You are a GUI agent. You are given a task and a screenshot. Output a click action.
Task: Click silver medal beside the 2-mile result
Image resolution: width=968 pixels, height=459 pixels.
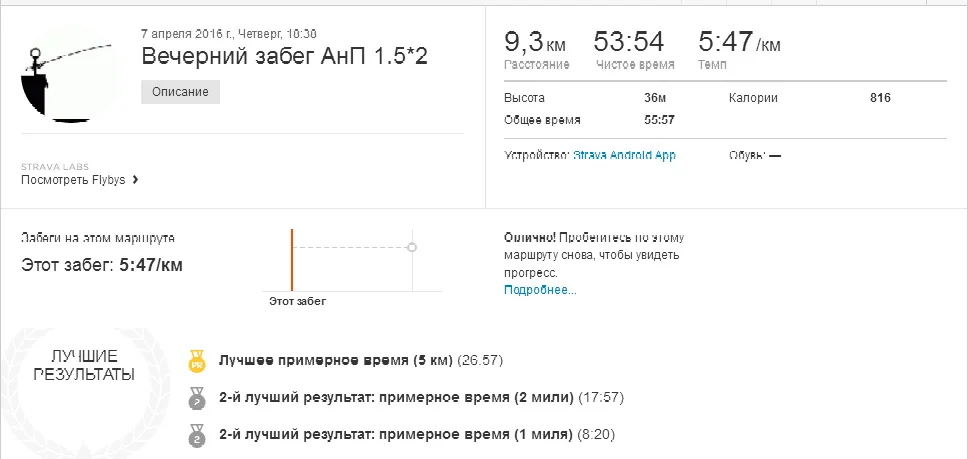[196, 398]
